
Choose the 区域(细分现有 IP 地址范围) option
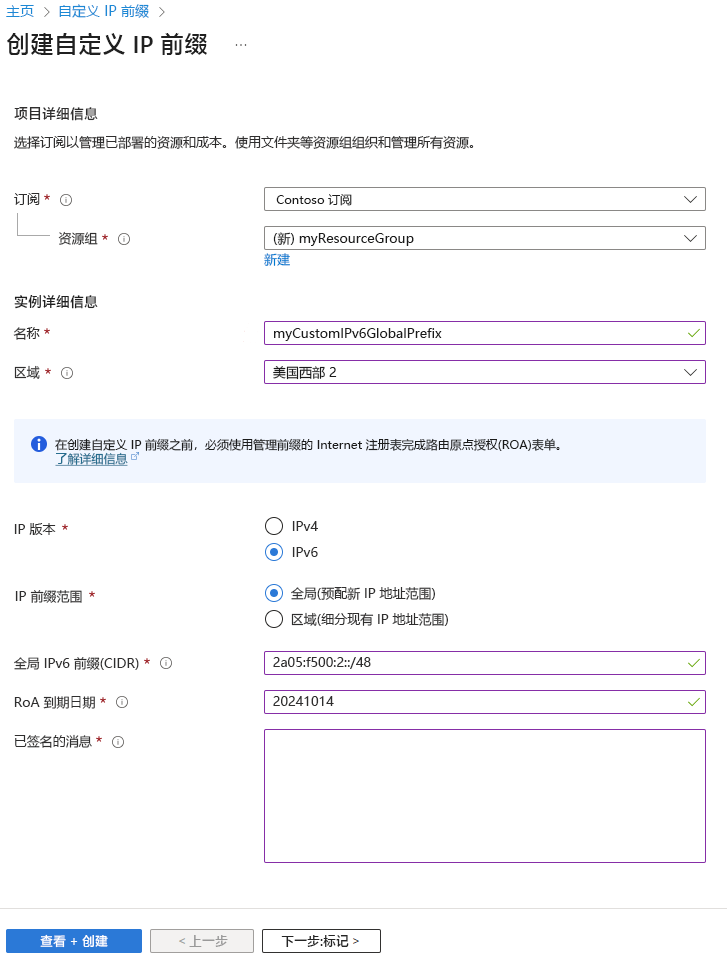click(x=274, y=618)
